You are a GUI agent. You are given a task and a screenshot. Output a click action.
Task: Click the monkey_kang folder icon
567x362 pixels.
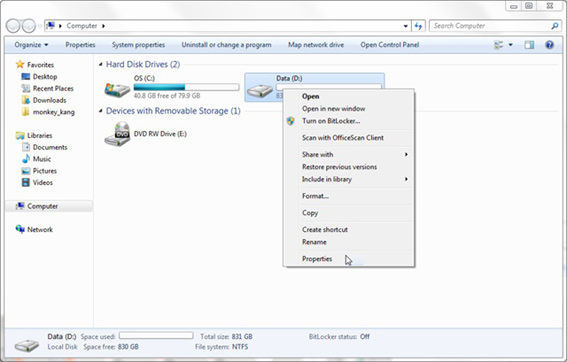pyautogui.click(x=25, y=112)
